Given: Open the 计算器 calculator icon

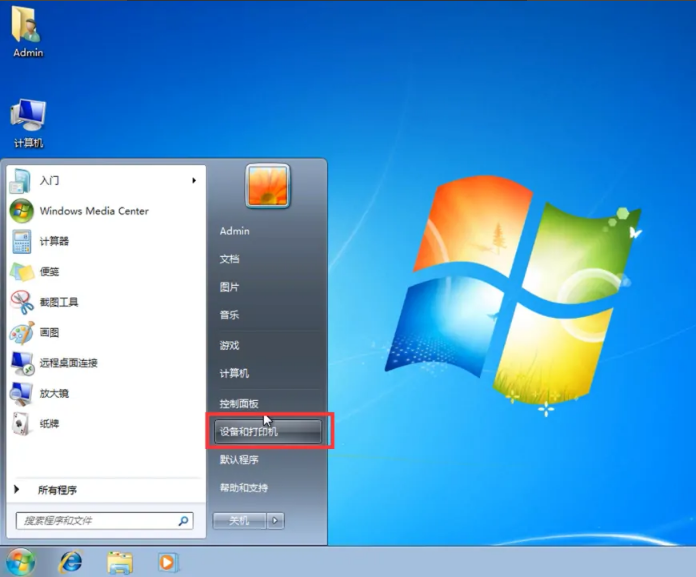Looking at the screenshot, I should [21, 241].
